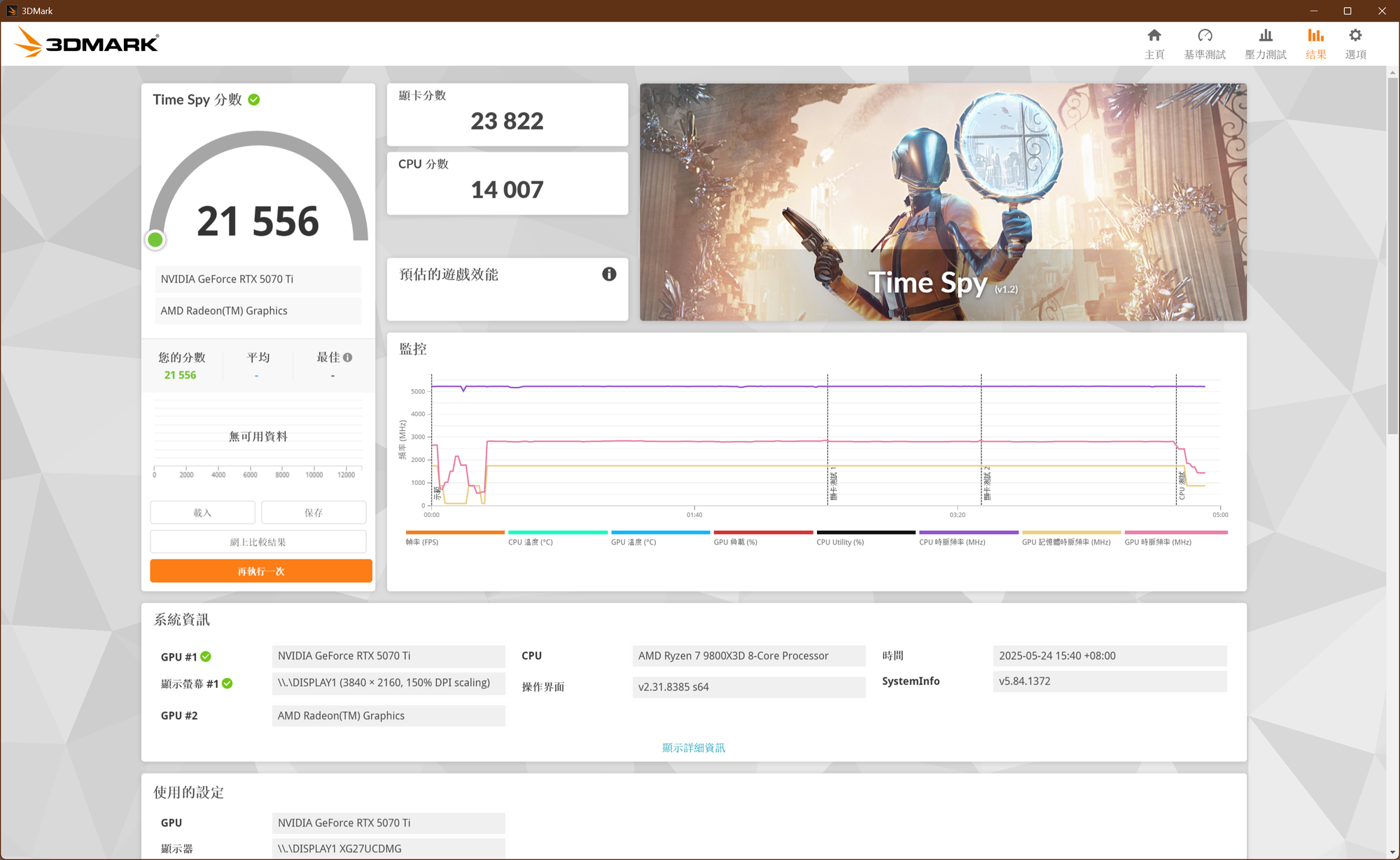Click NVIDIA GeForce RTX 5070 Ti under the gauge

(258, 279)
